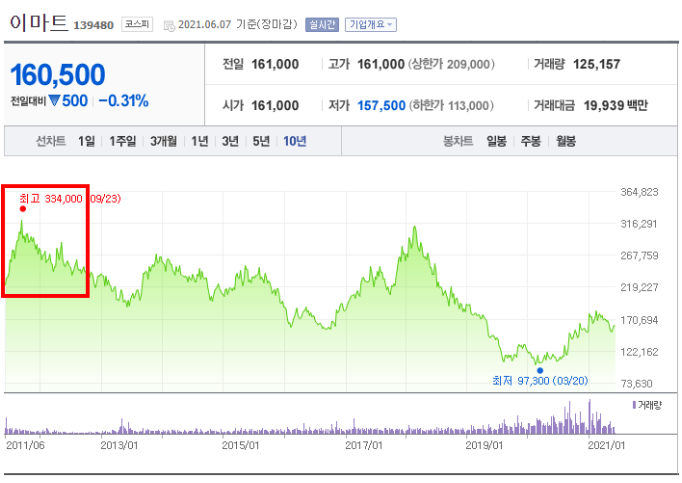Click the 전일 value 161,000

point(275,64)
